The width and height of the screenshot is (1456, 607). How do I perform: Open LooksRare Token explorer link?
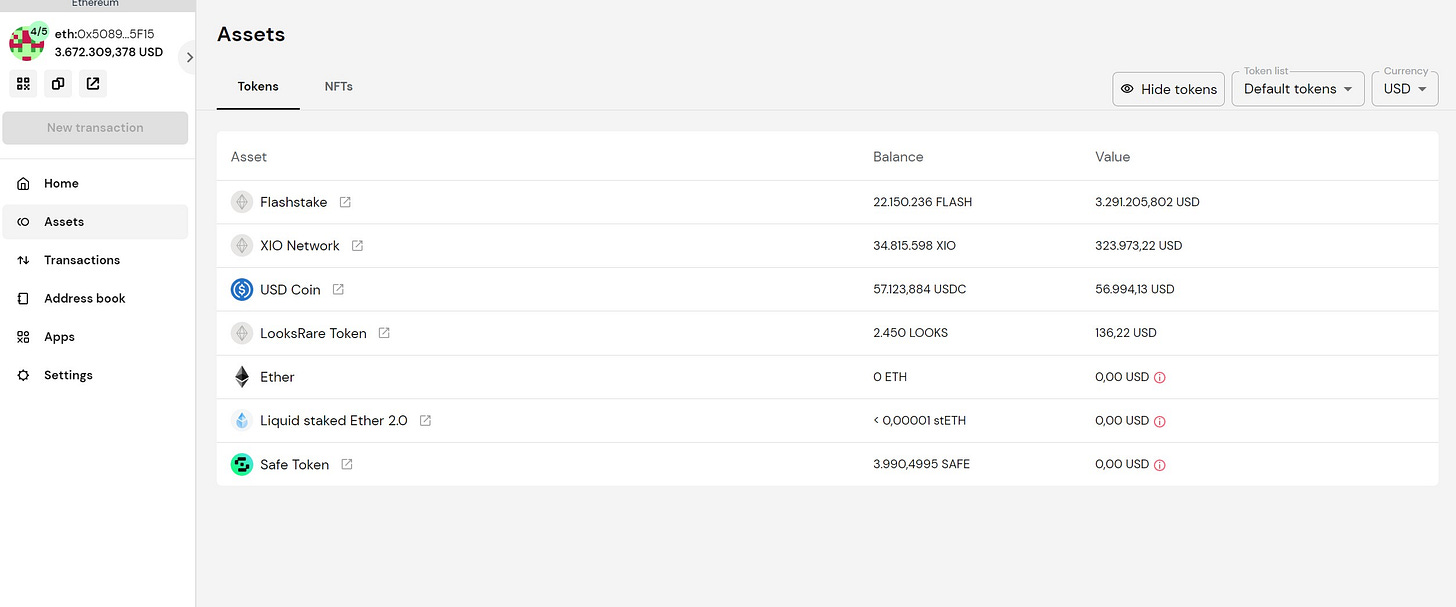pyautogui.click(x=384, y=333)
